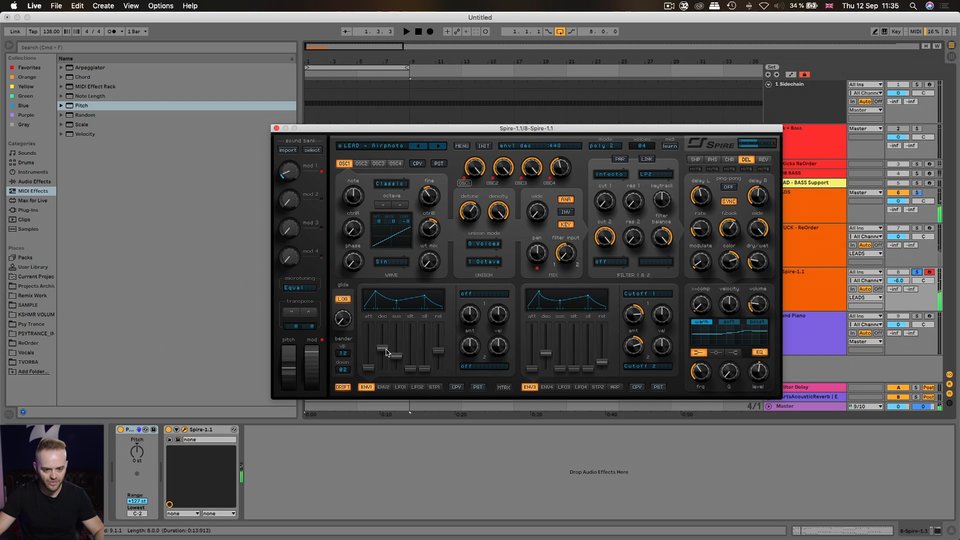Screen dimensions: 960x540
Task: Switch to the REV effect tab in Spire
Action: pos(763,160)
